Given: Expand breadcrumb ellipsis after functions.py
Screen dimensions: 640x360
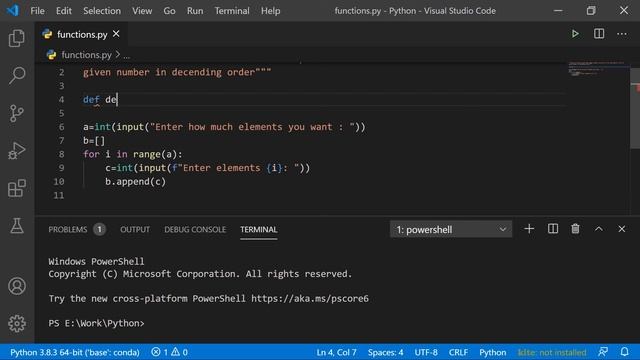Looking at the screenshot, I should [127, 55].
